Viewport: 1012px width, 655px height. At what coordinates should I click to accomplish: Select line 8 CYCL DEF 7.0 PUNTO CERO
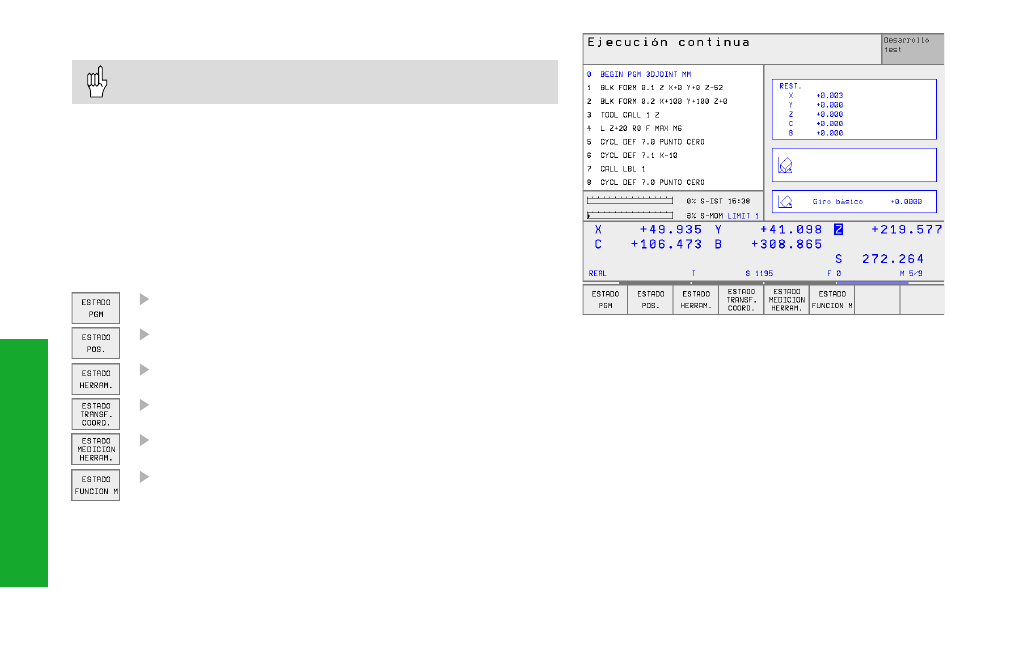point(645,183)
